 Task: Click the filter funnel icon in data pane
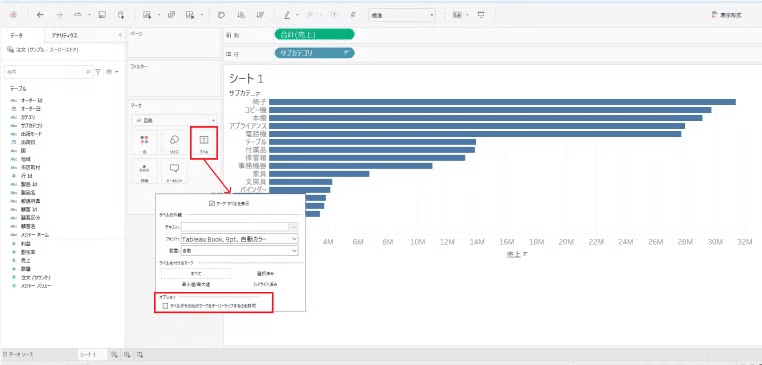coord(98,71)
